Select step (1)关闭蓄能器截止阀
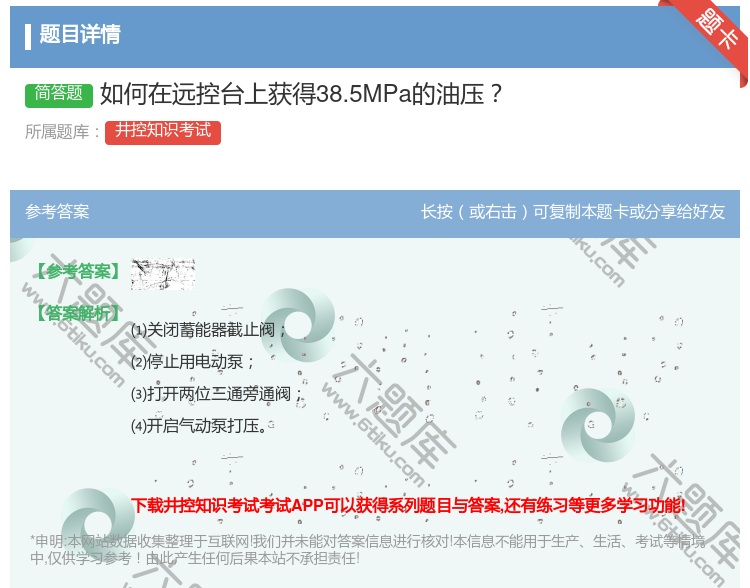The width and height of the screenshot is (750, 588). point(209,330)
